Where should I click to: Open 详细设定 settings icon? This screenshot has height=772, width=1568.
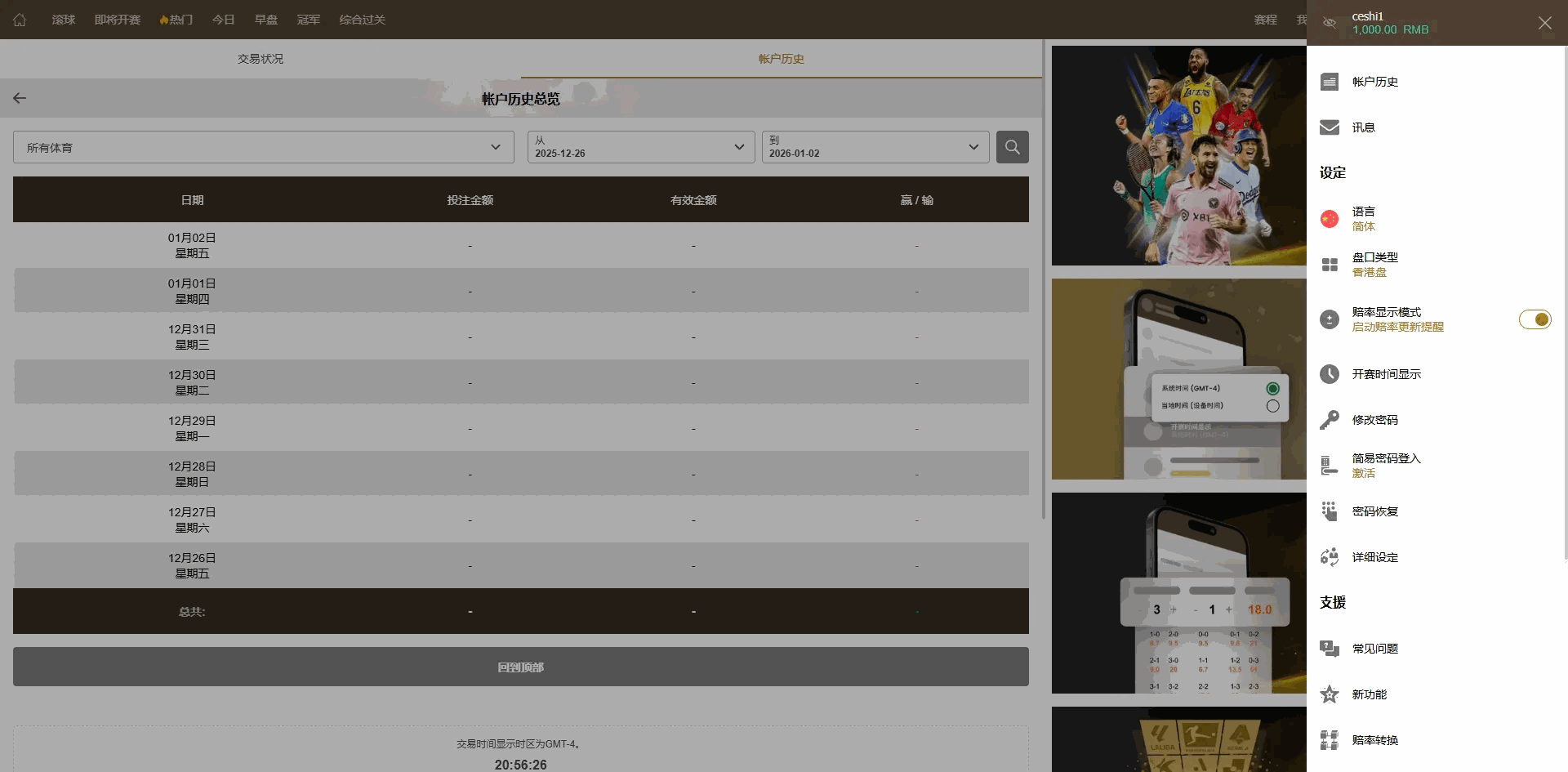(1330, 557)
